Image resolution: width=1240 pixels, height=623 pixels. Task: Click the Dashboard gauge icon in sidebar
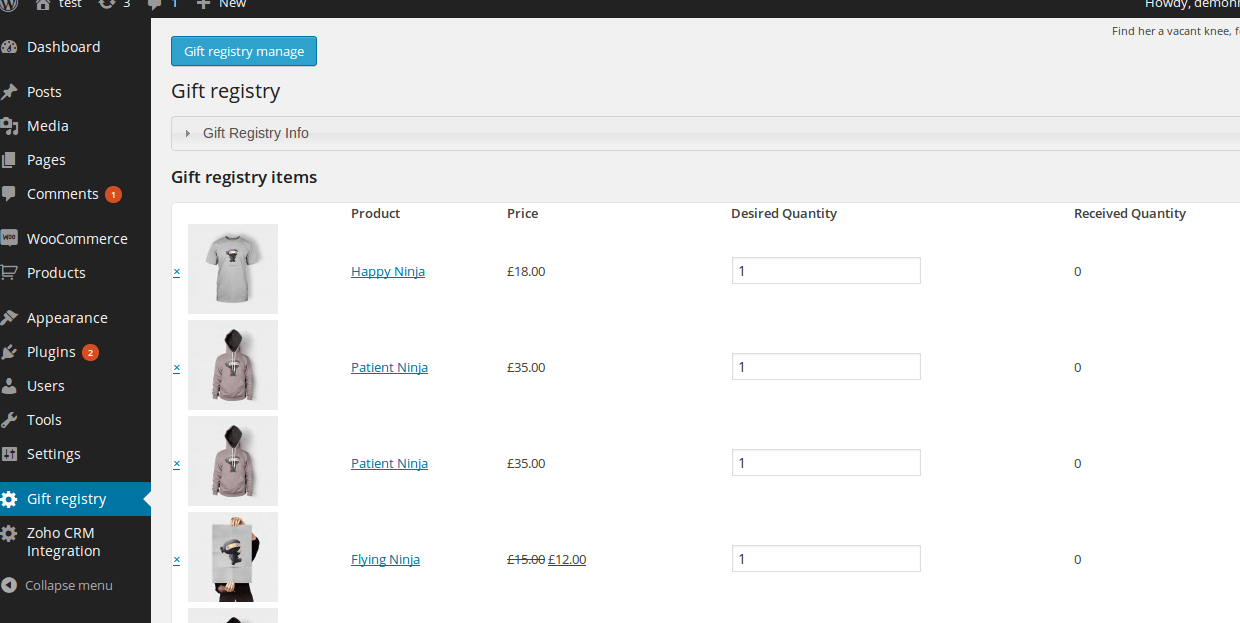coord(10,47)
